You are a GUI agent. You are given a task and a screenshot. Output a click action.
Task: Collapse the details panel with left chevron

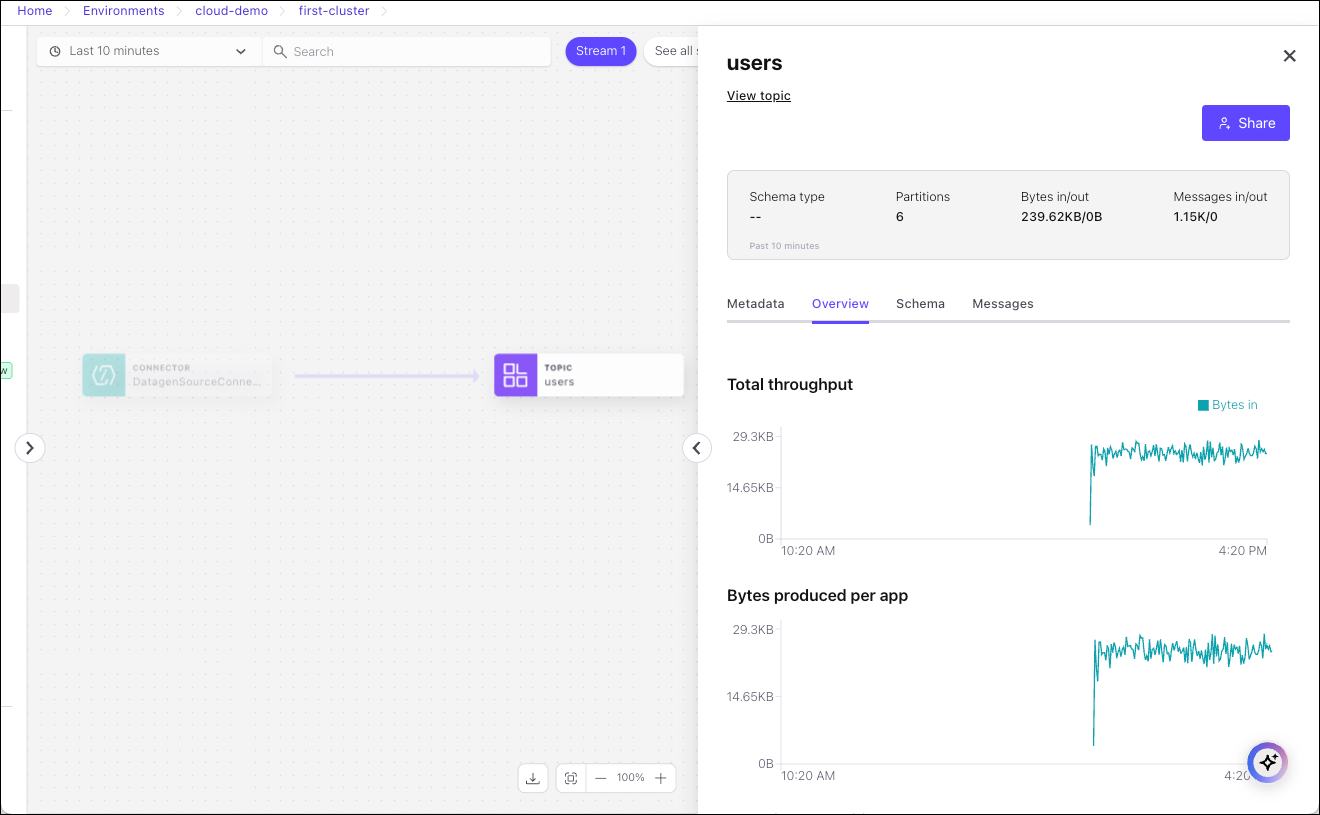pyautogui.click(x=697, y=448)
